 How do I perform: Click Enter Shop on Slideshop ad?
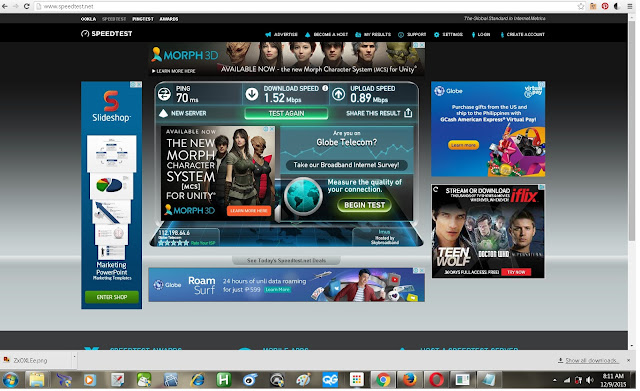(x=111, y=297)
